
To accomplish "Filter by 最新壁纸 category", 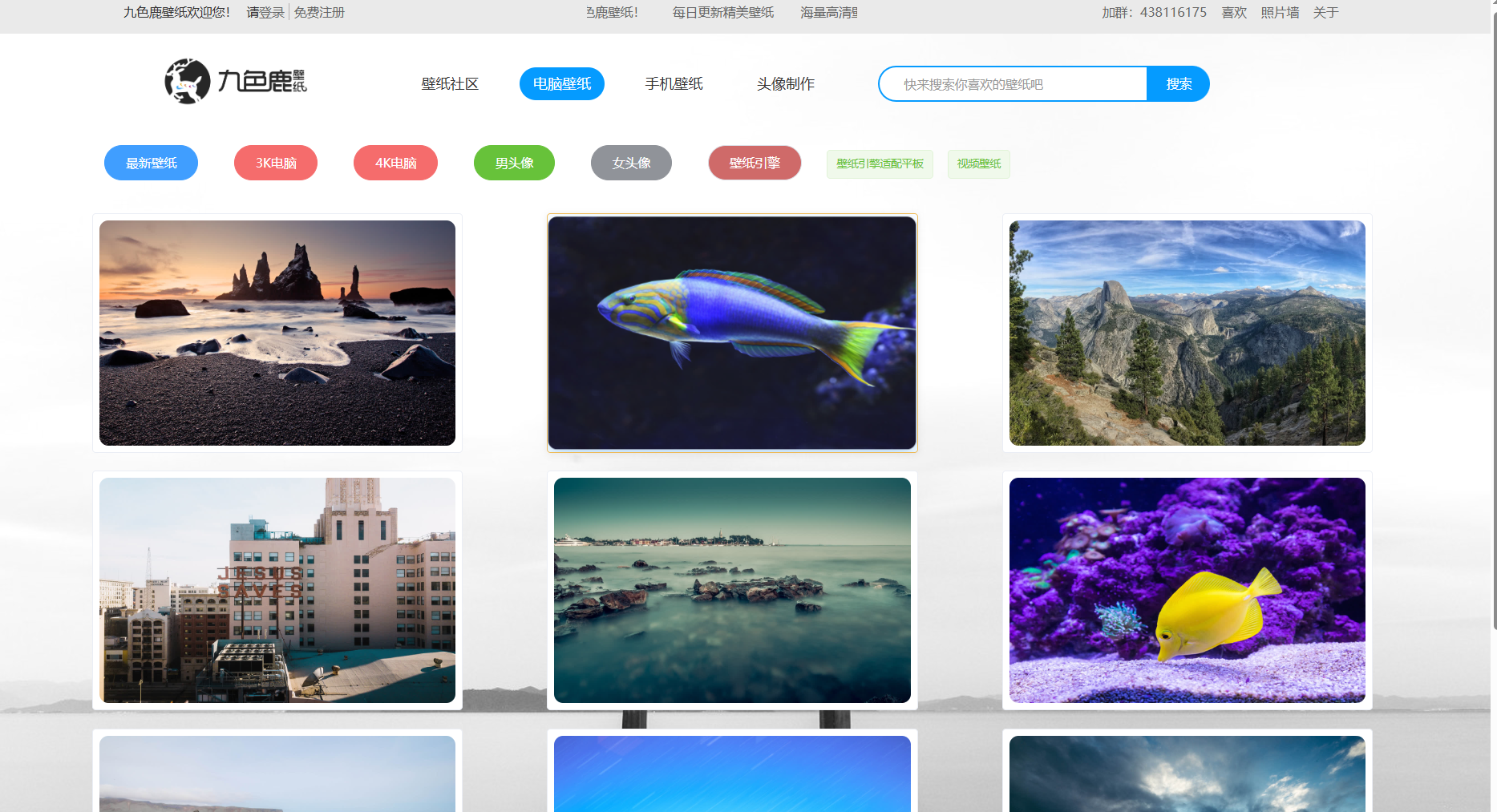I will coord(151,164).
